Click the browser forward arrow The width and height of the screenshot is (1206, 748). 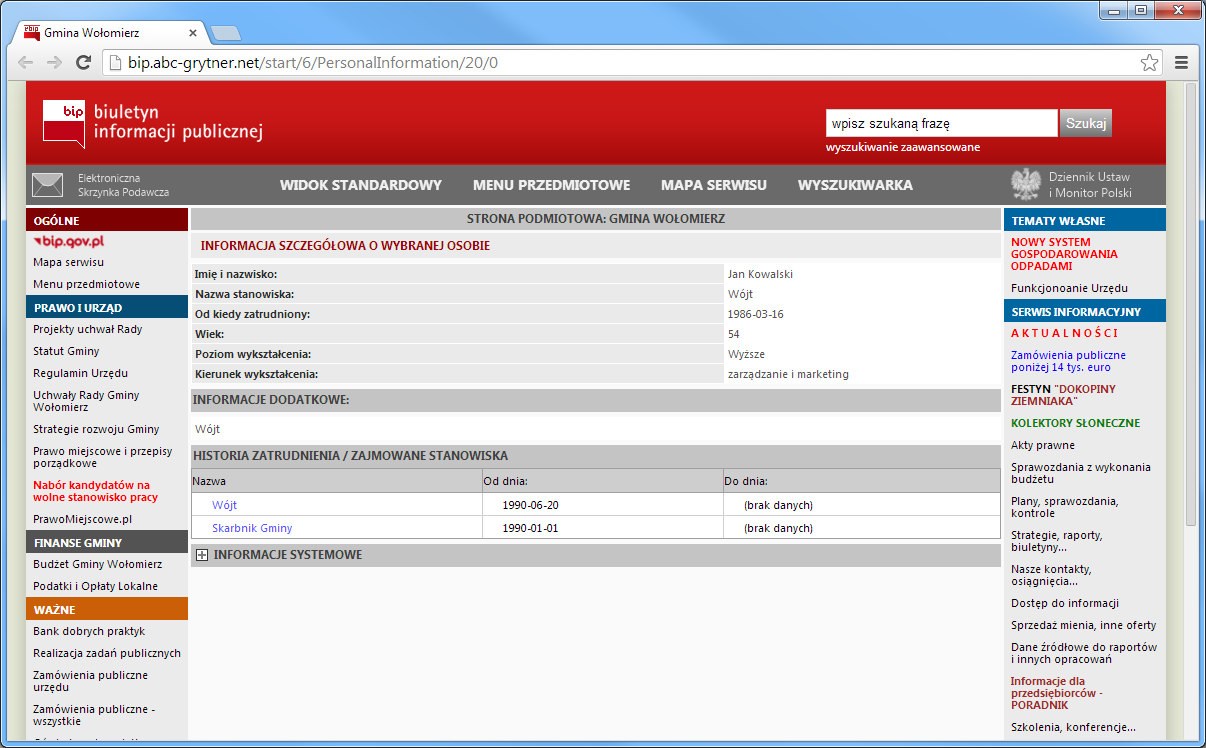[x=55, y=62]
